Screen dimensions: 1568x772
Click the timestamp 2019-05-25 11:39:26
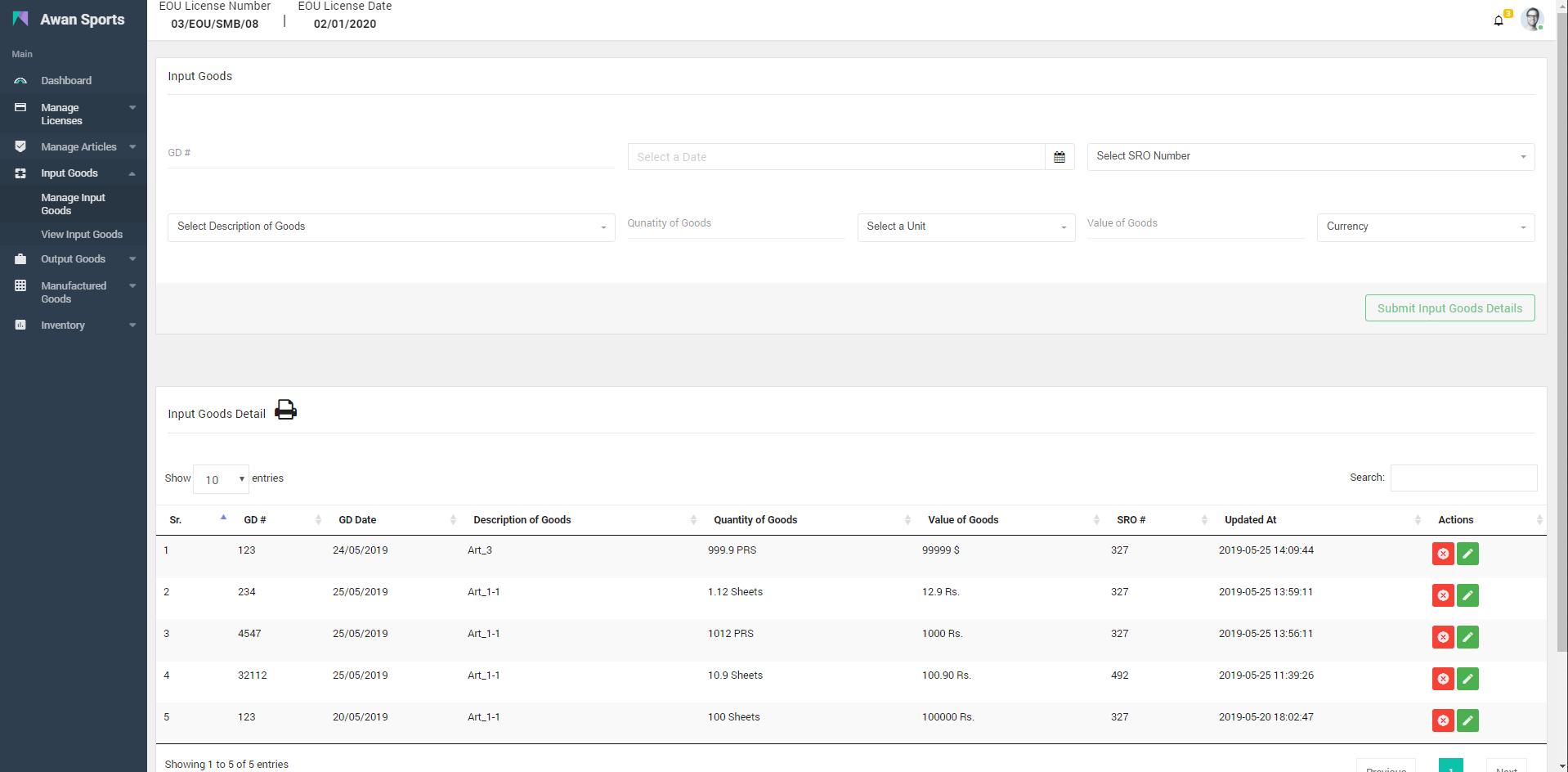tap(1266, 675)
